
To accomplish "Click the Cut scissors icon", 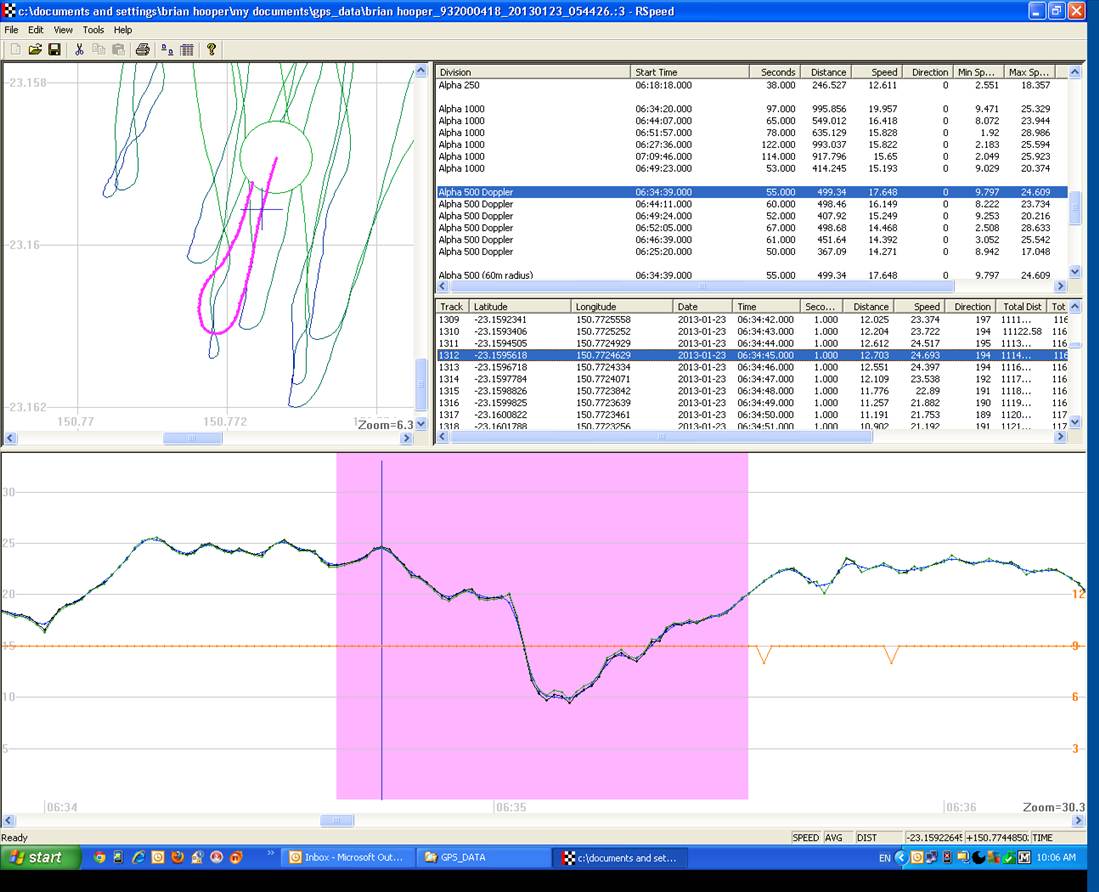I will (80, 49).
